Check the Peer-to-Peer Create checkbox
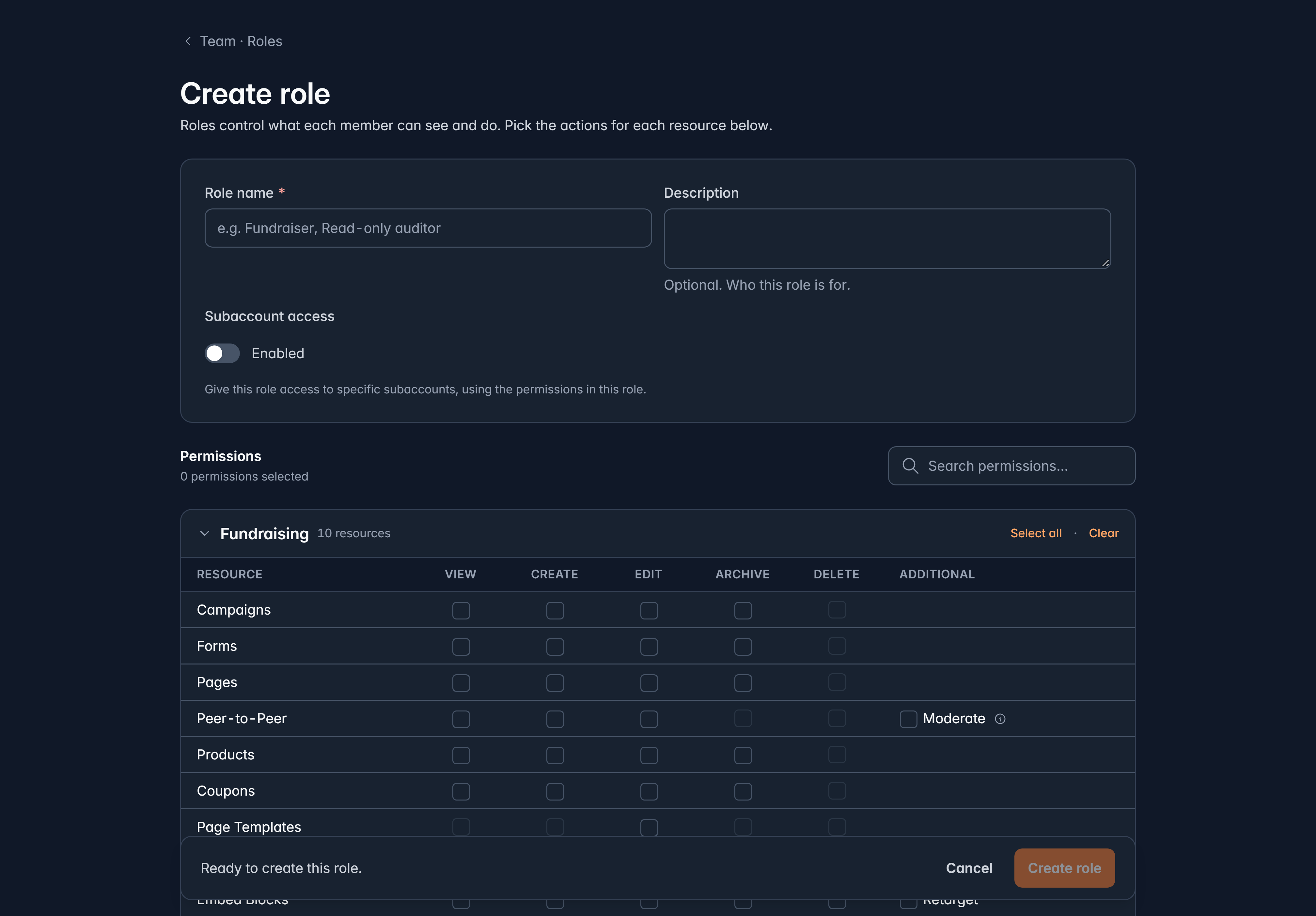Image resolution: width=1316 pixels, height=916 pixels. point(555,719)
